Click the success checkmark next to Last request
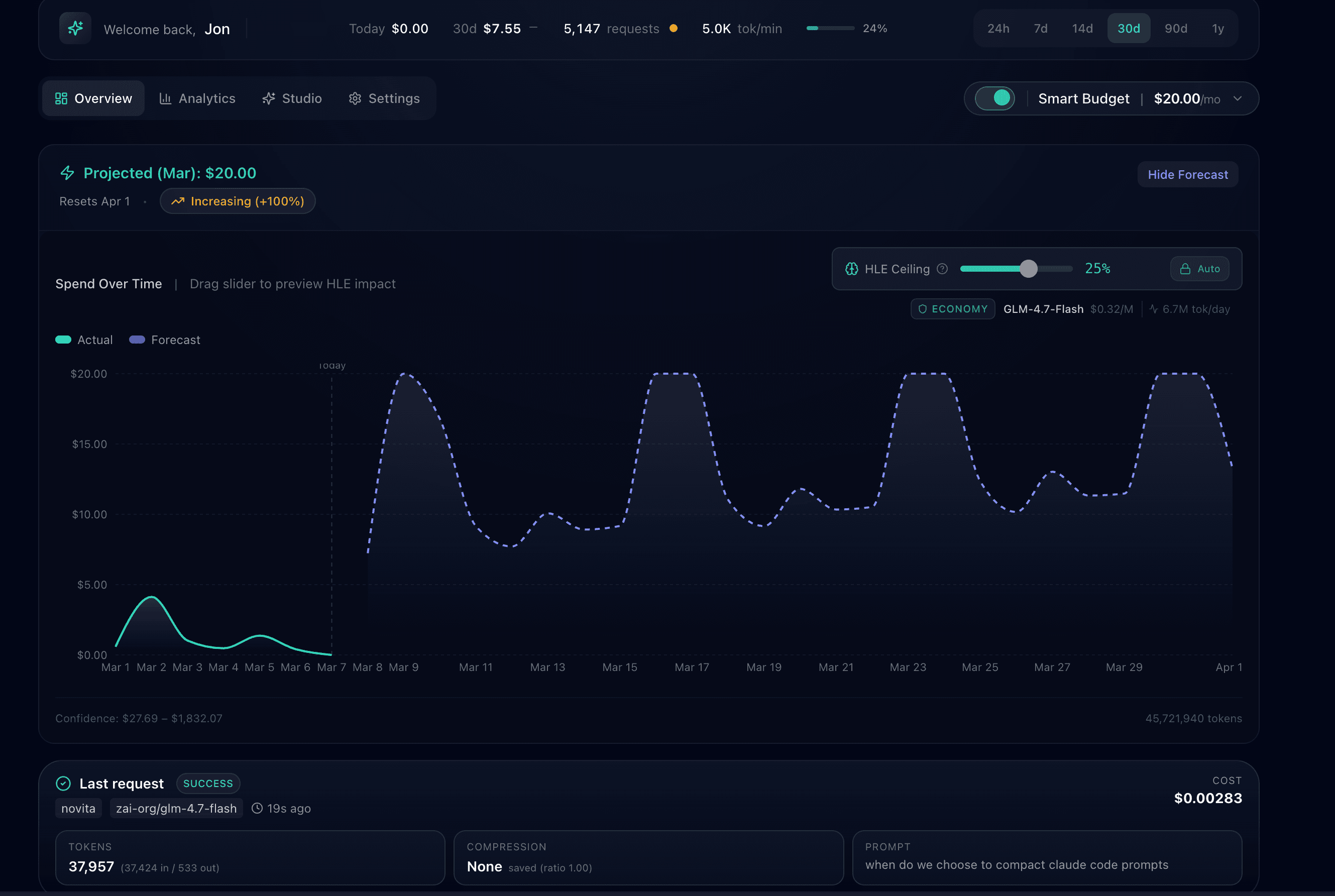This screenshot has width=1335, height=896. 63,783
